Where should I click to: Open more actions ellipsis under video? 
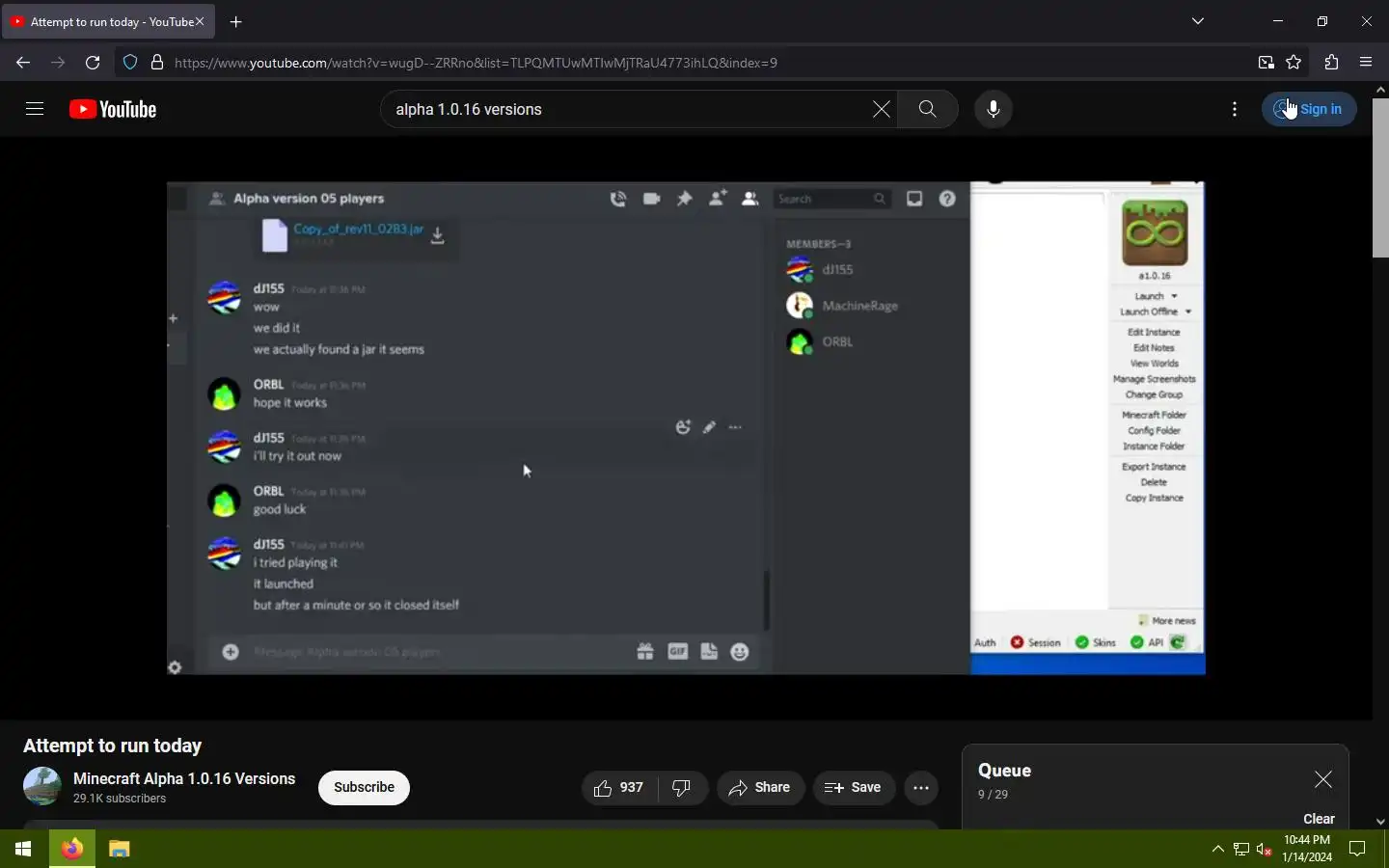pyautogui.click(x=921, y=788)
